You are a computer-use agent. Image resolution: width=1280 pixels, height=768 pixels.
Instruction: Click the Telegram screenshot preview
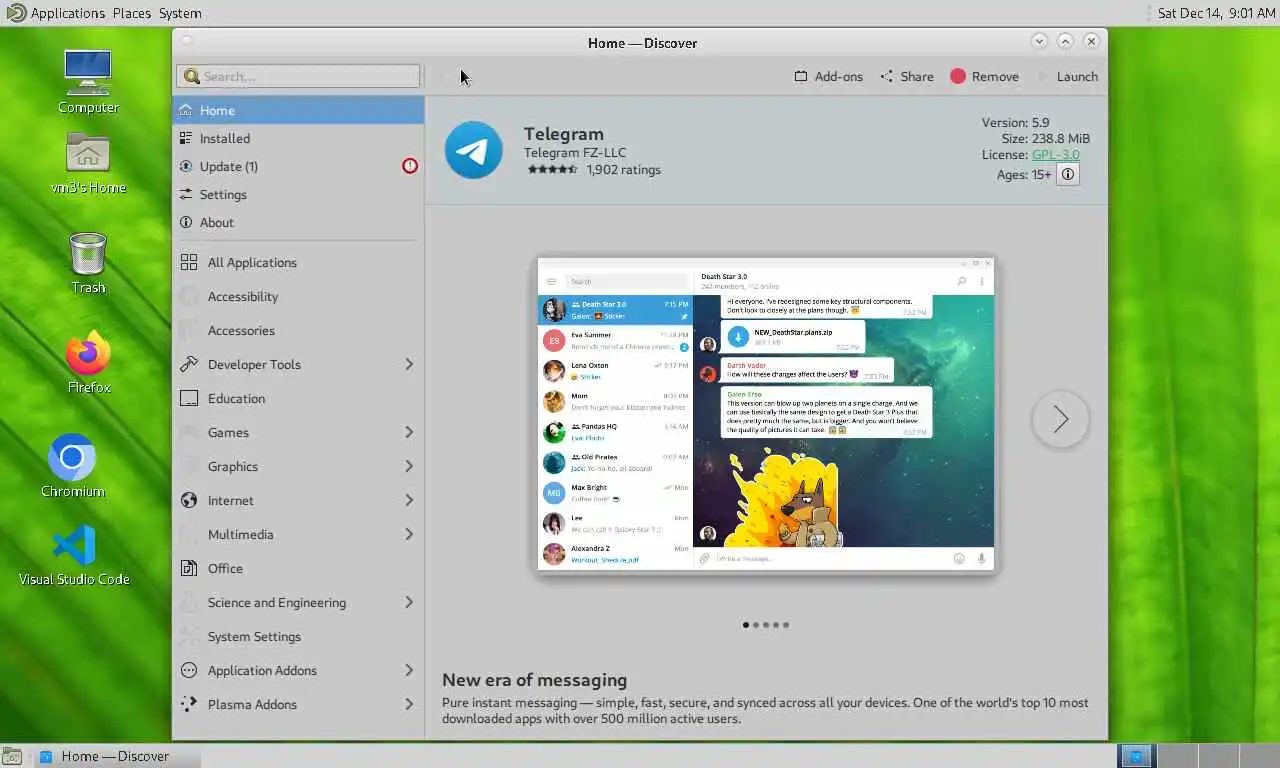tap(766, 414)
